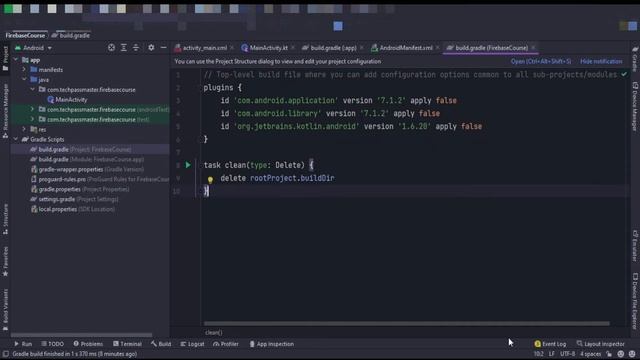The width and height of the screenshot is (640, 360).
Task: Open the Resource Manager side panel
Action: (x=5, y=111)
